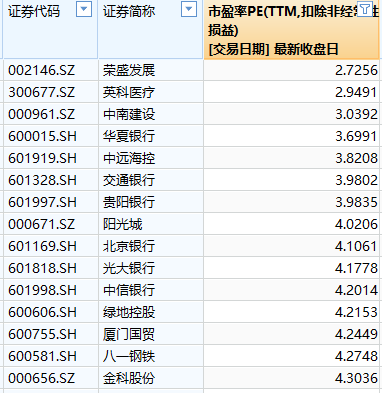The height and width of the screenshot is (393, 382).
Task: Click the 荣盛发展 name cell
Action: coord(151,70)
